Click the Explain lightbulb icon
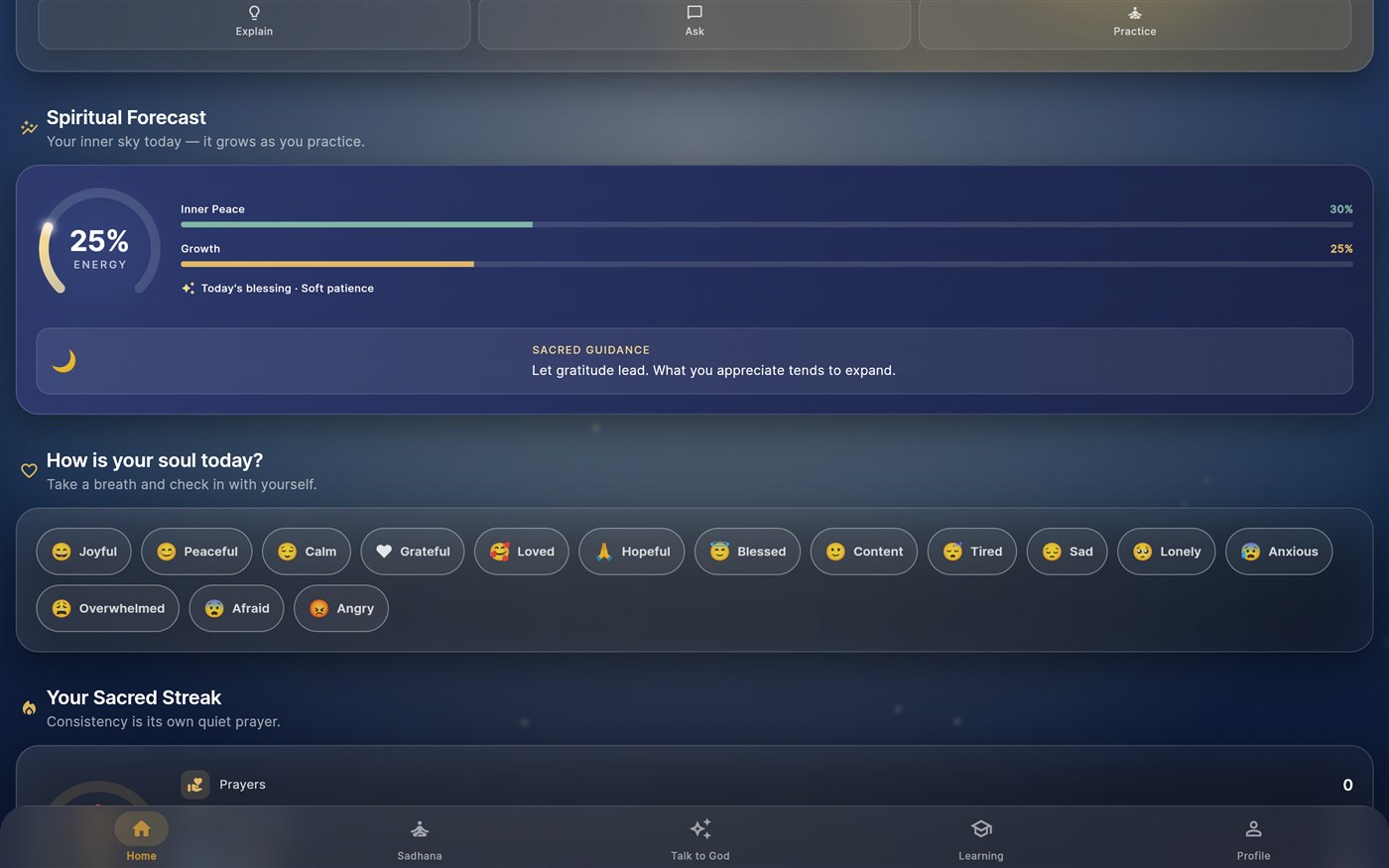Viewport: 1389px width, 868px height. [x=254, y=13]
